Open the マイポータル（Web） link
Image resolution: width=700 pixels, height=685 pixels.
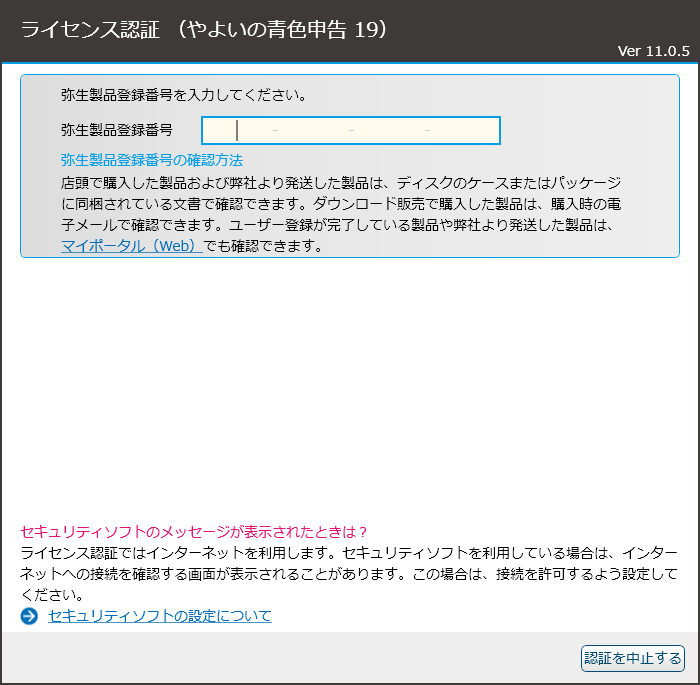pyautogui.click(x=132, y=246)
